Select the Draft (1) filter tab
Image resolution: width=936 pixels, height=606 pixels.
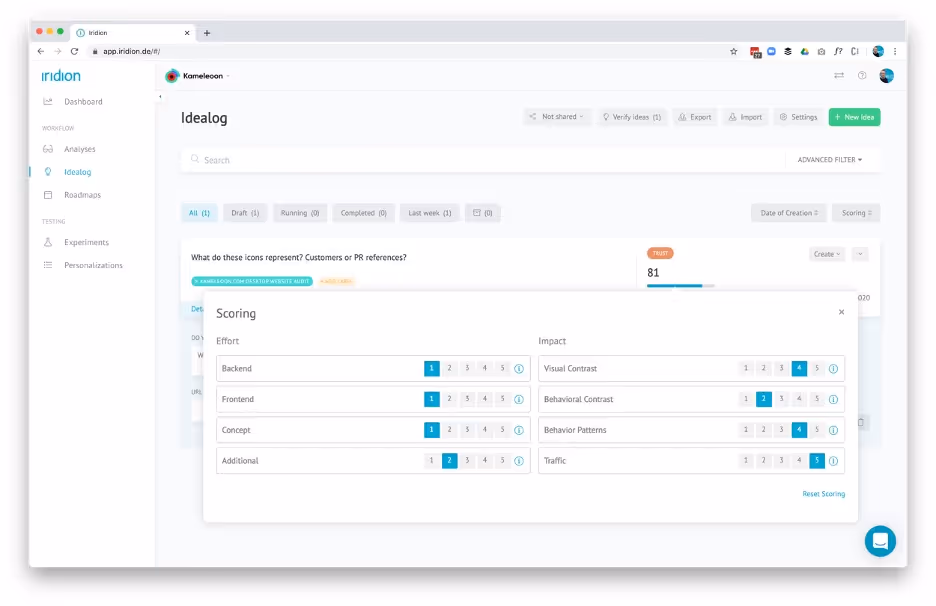coord(245,213)
